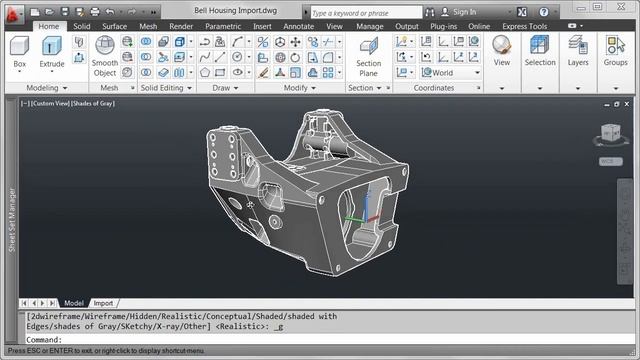The width and height of the screenshot is (640, 360).
Task: Switch to the Express Tools tab
Action: tap(524, 26)
